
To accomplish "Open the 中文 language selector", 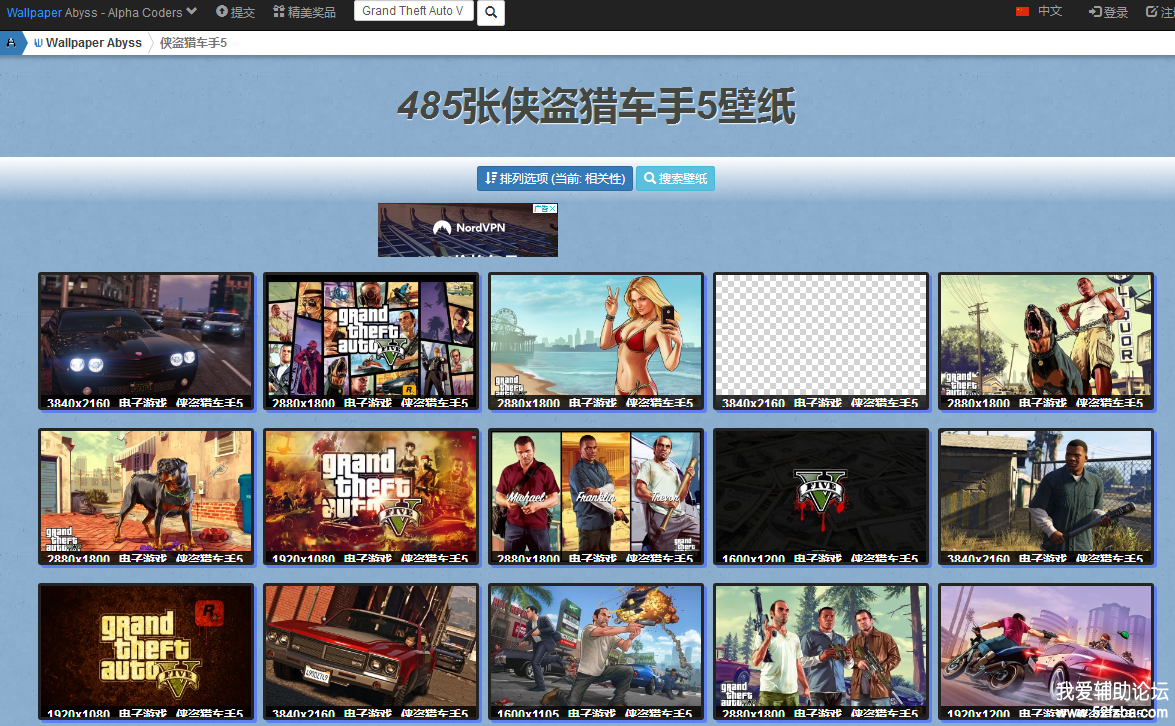I will point(1039,11).
